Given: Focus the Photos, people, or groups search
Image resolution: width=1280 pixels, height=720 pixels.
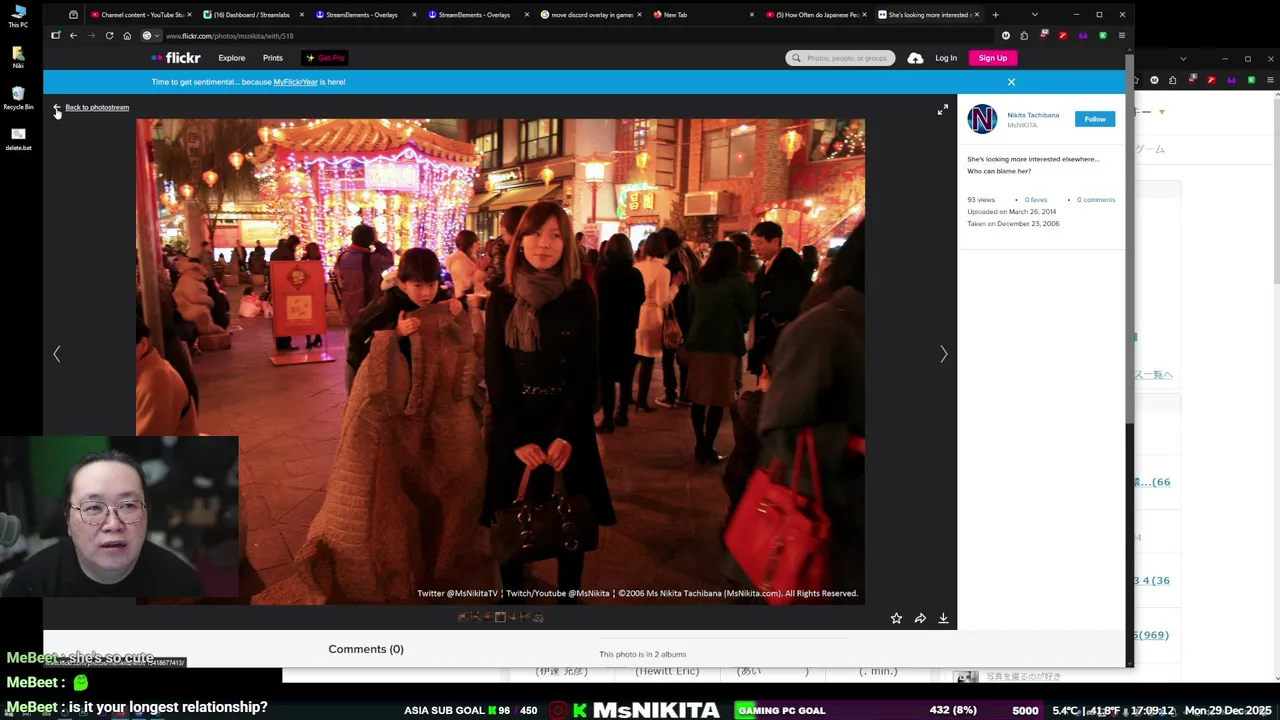Looking at the screenshot, I should 840,58.
